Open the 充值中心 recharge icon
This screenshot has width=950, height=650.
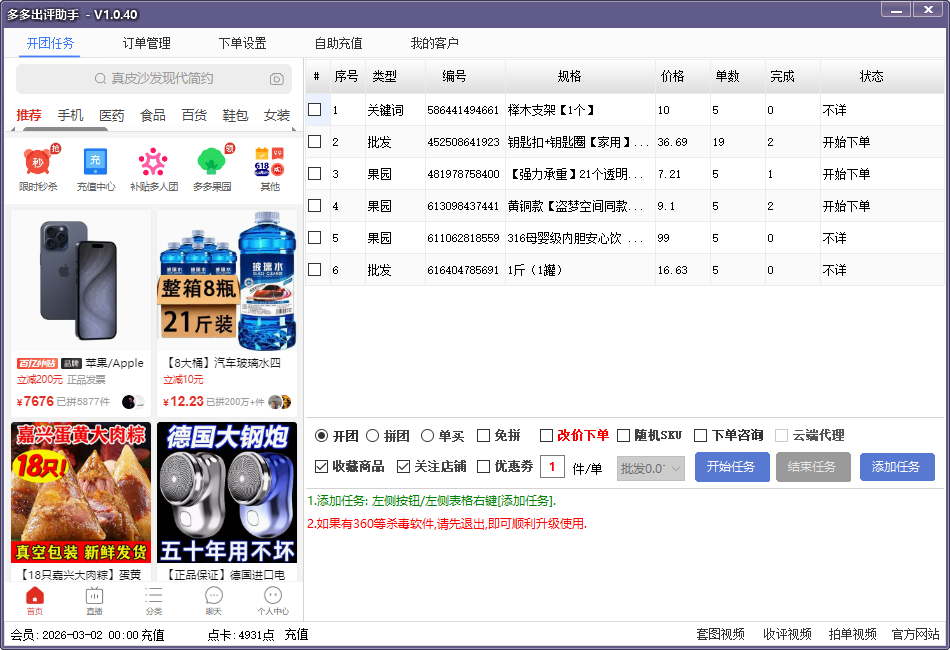(x=95, y=162)
